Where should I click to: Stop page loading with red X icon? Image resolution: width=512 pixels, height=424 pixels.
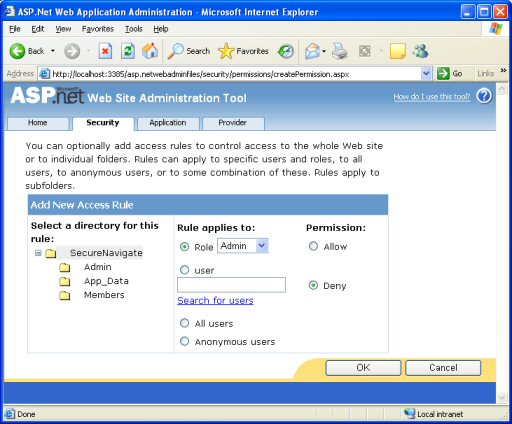pyautogui.click(x=105, y=51)
